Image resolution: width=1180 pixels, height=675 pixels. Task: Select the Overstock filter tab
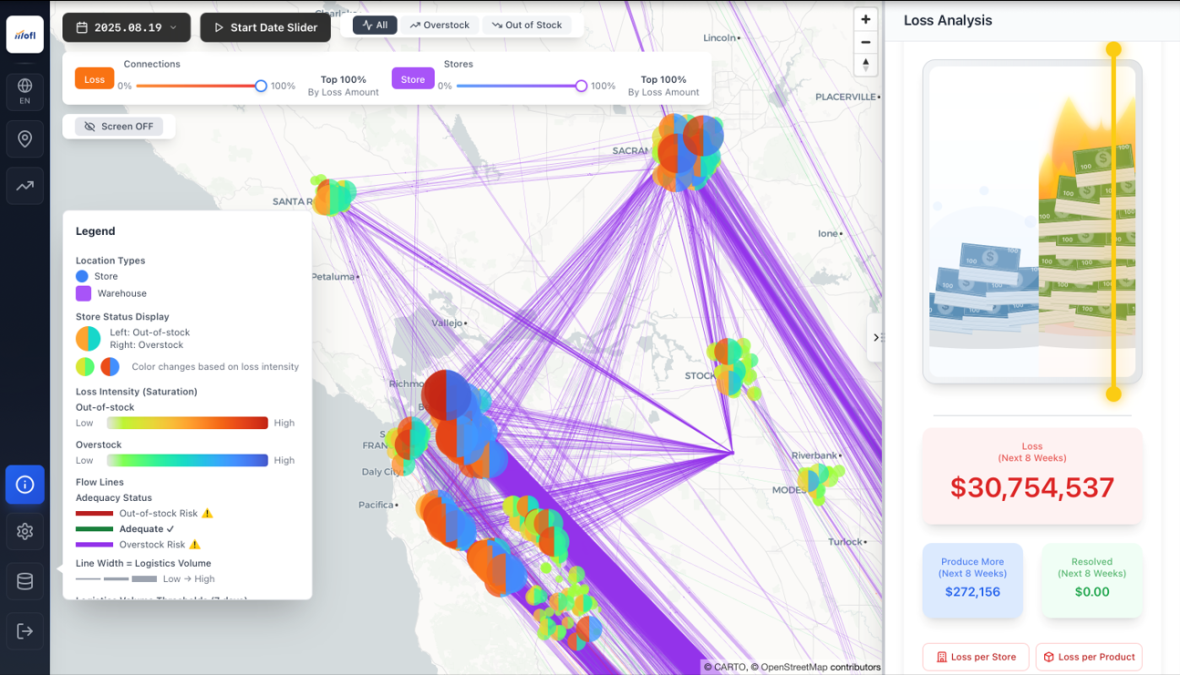[440, 25]
